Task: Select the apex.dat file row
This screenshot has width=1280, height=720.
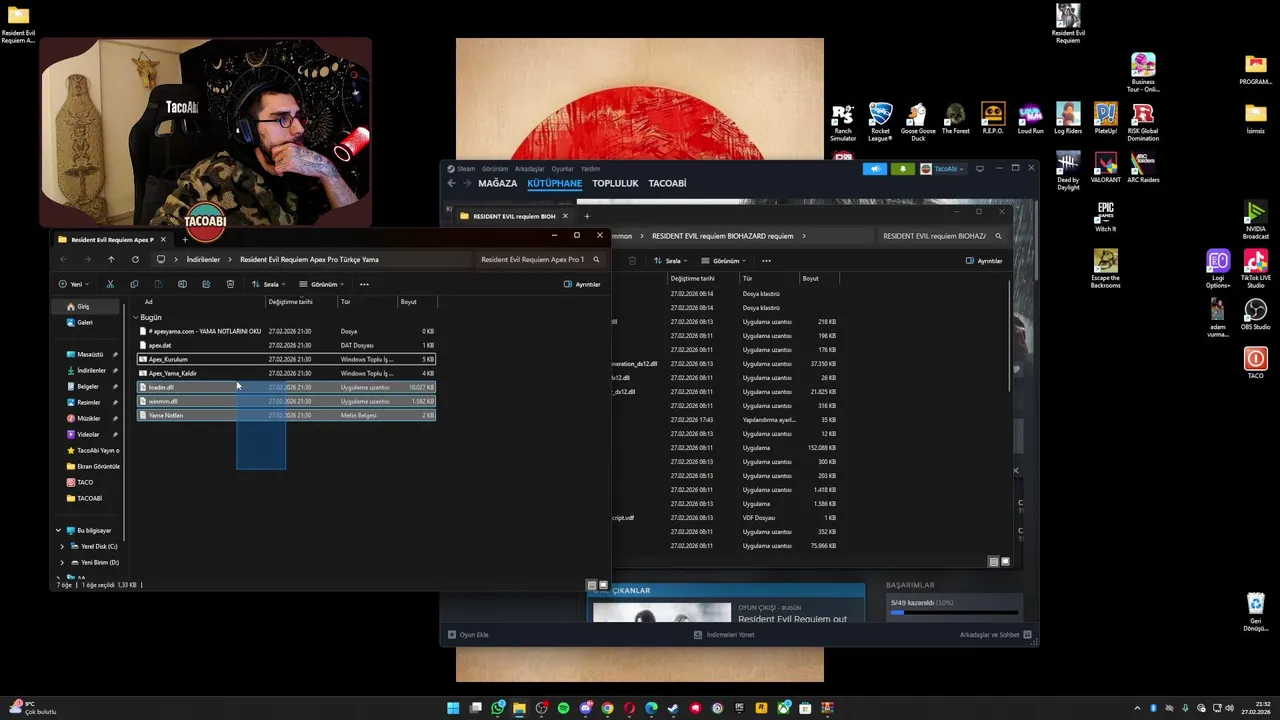Action: pos(286,345)
